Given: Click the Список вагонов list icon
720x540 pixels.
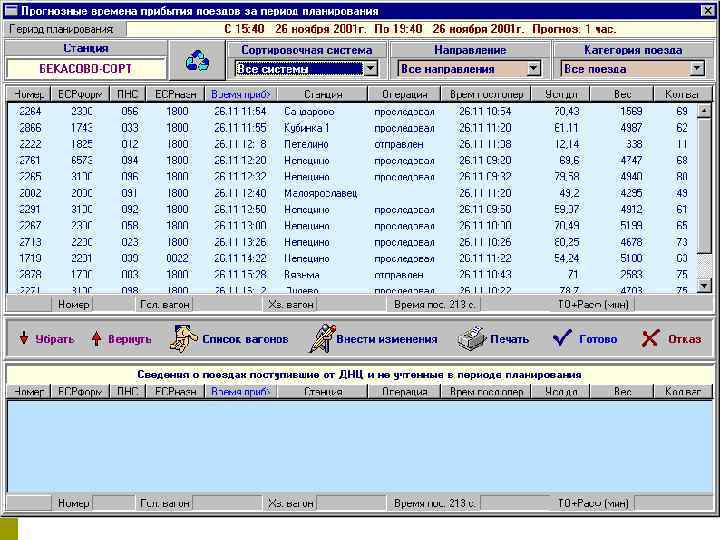Looking at the screenshot, I should pos(183,339).
